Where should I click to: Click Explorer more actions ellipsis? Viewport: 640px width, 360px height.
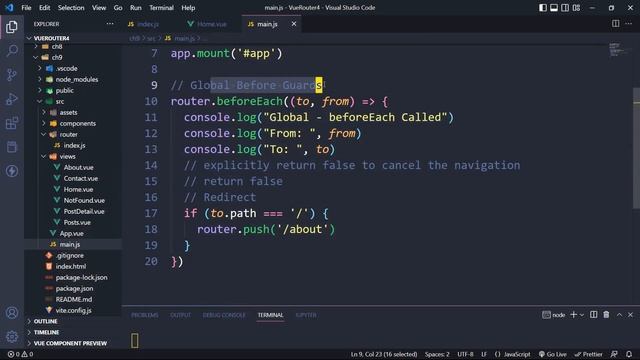[110, 24]
